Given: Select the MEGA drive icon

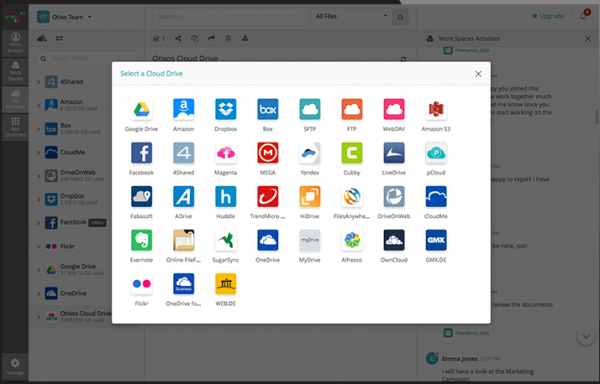Looking at the screenshot, I should (x=267, y=153).
